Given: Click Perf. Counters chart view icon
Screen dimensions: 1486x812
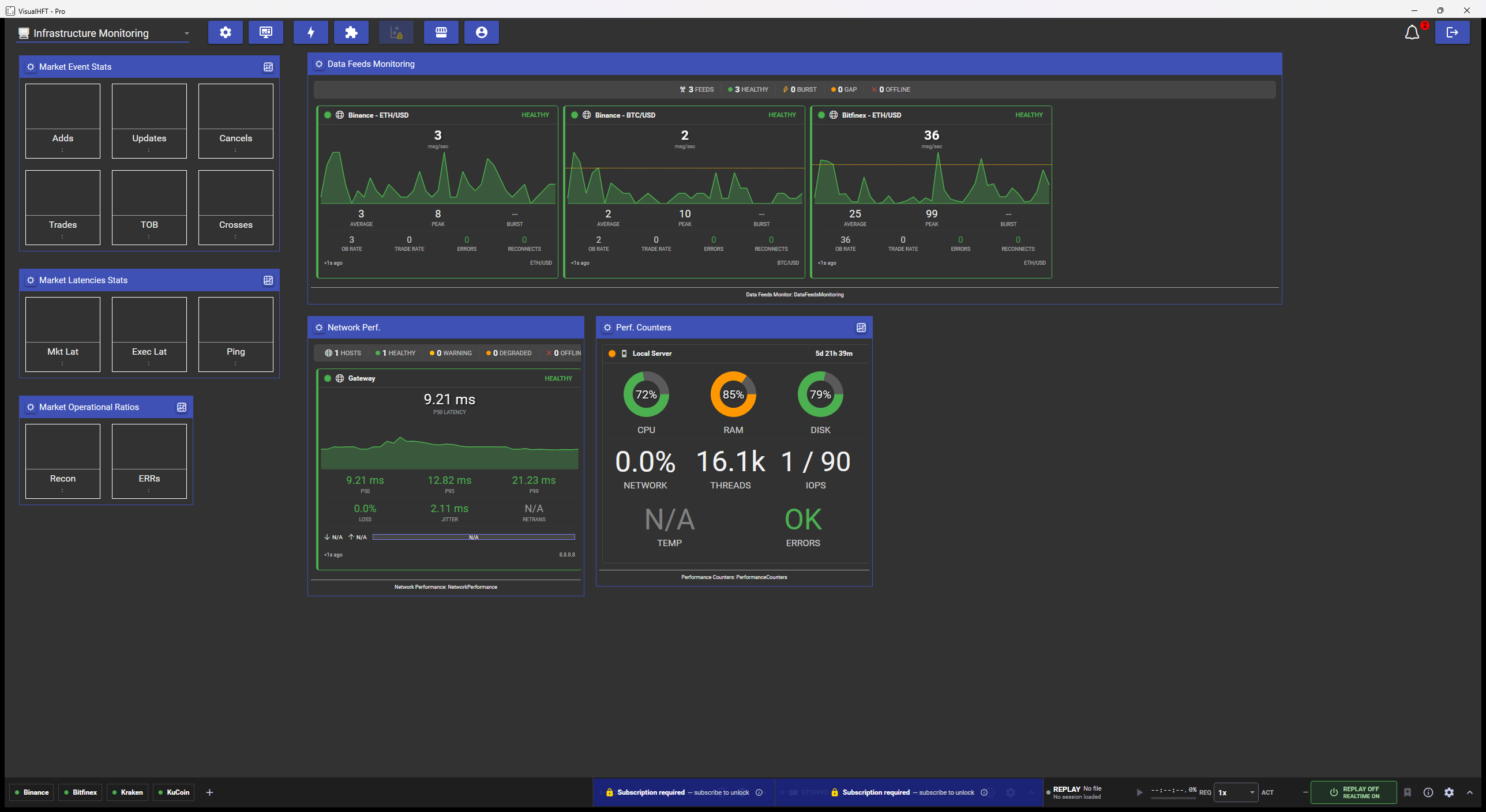Looking at the screenshot, I should (861, 328).
